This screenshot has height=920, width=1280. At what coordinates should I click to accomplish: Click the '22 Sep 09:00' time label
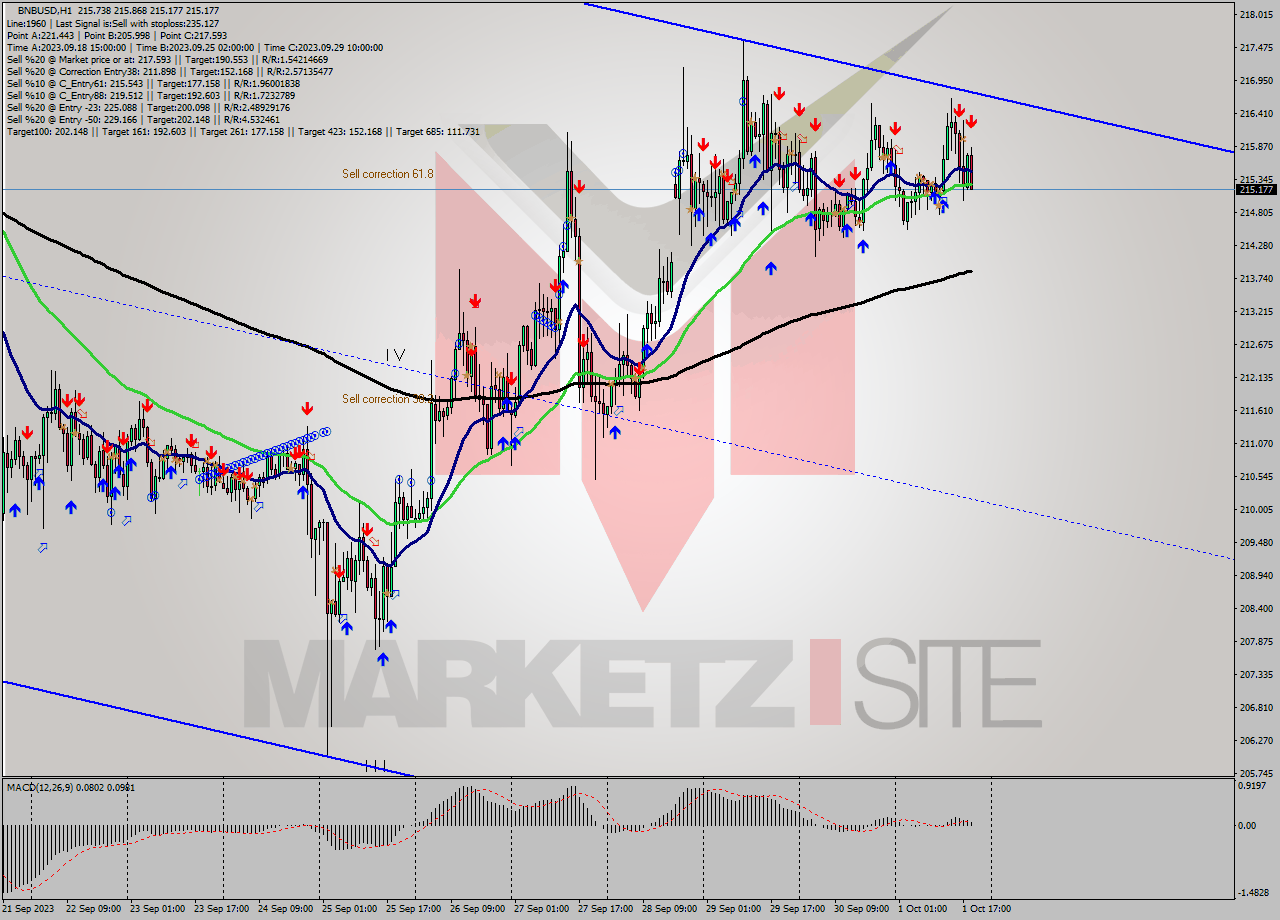click(94, 909)
